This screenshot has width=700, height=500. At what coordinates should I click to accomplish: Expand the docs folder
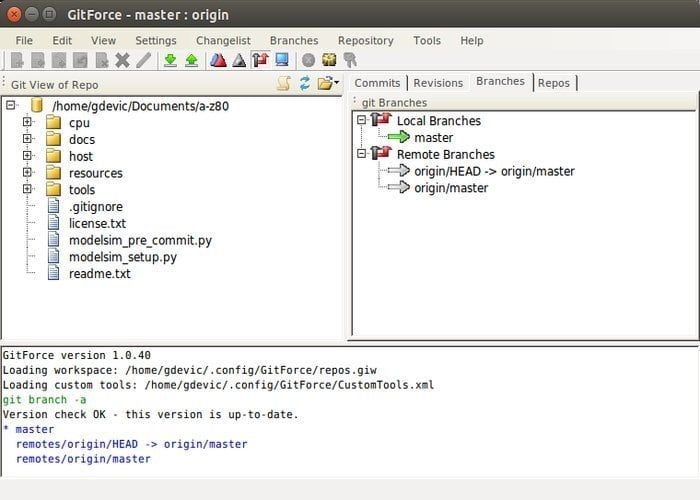tap(27, 139)
